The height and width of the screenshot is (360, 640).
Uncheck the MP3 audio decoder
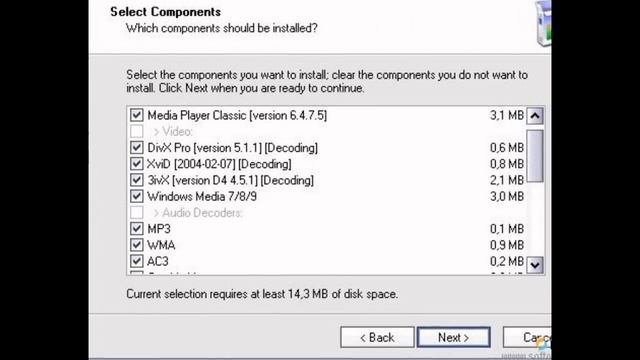[x=137, y=229]
